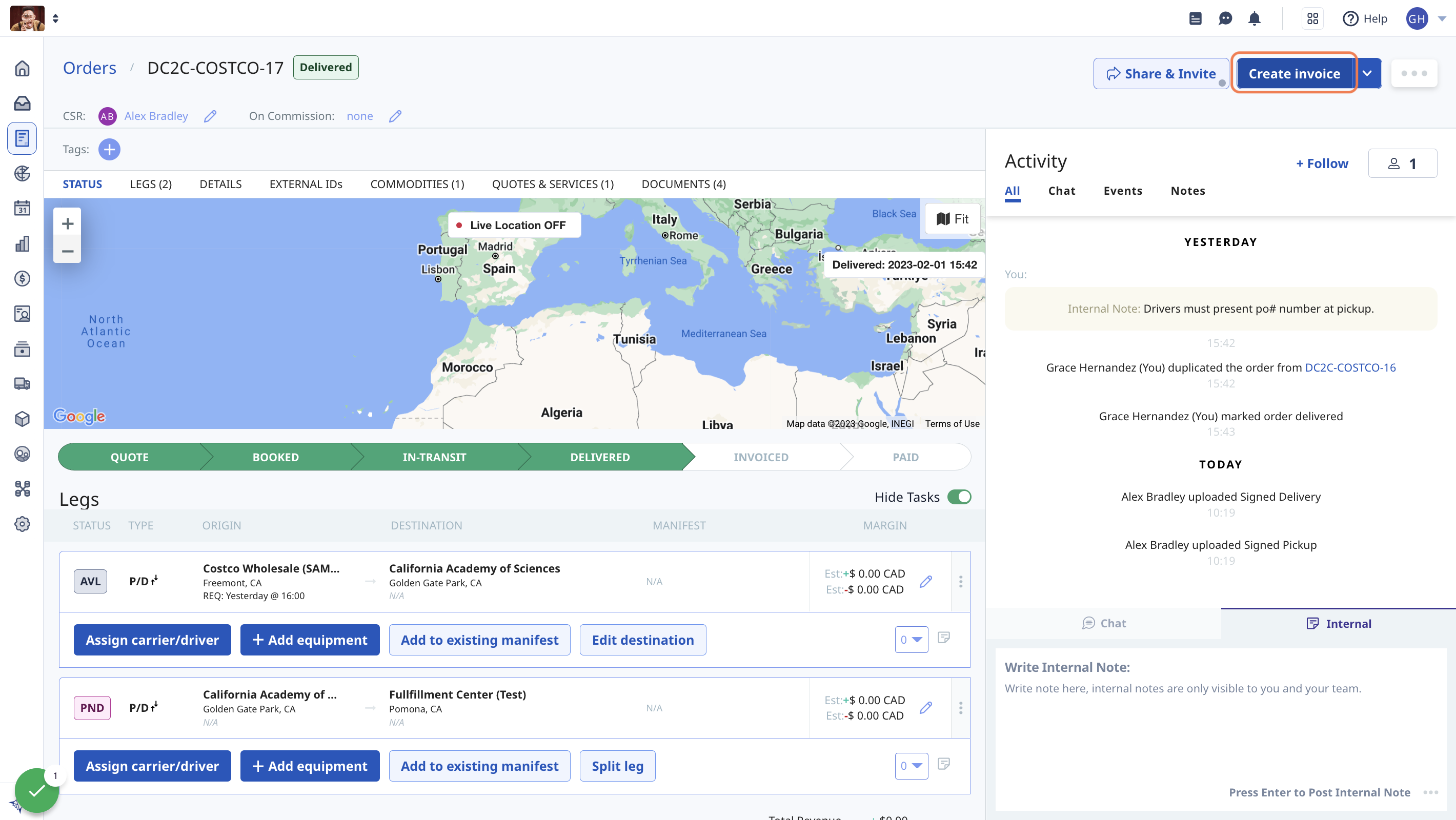
Task: Add a tag with plus icon
Action: click(x=109, y=149)
